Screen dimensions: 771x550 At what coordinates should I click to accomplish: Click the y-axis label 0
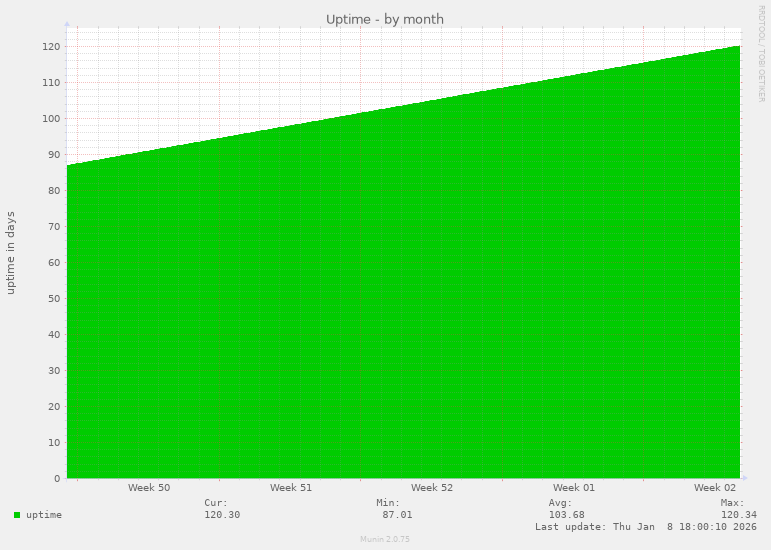coord(57,478)
